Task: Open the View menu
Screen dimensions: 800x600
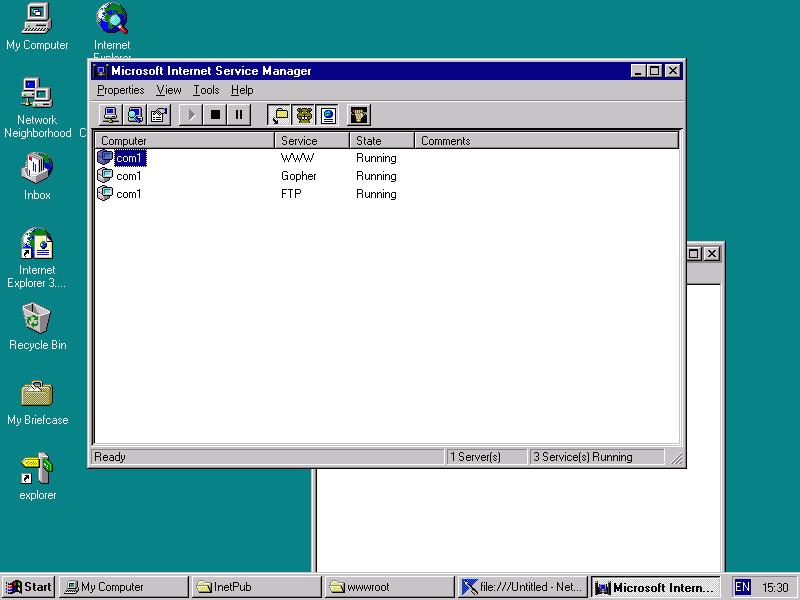Action: coord(168,90)
